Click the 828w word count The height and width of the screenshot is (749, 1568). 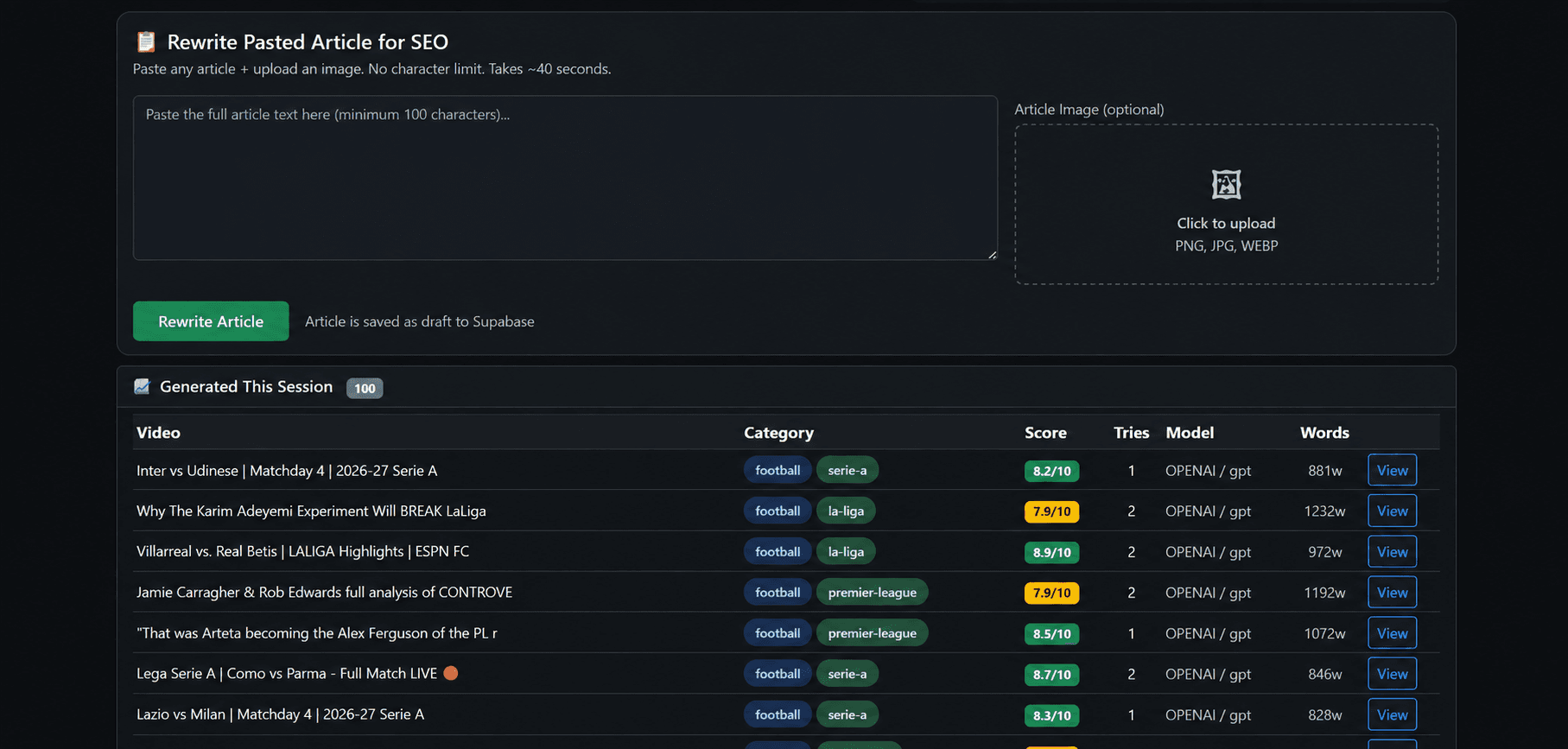coord(1324,715)
